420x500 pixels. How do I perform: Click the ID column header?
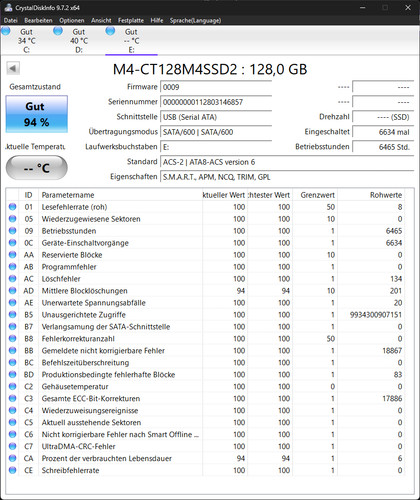pyautogui.click(x=29, y=195)
